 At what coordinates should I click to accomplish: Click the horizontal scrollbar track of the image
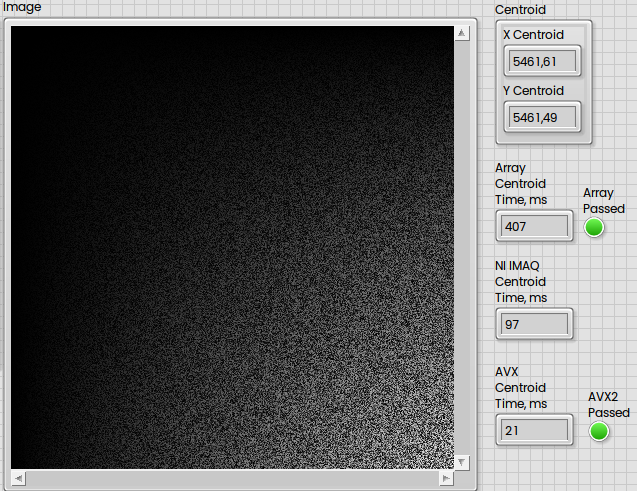pos(232,478)
